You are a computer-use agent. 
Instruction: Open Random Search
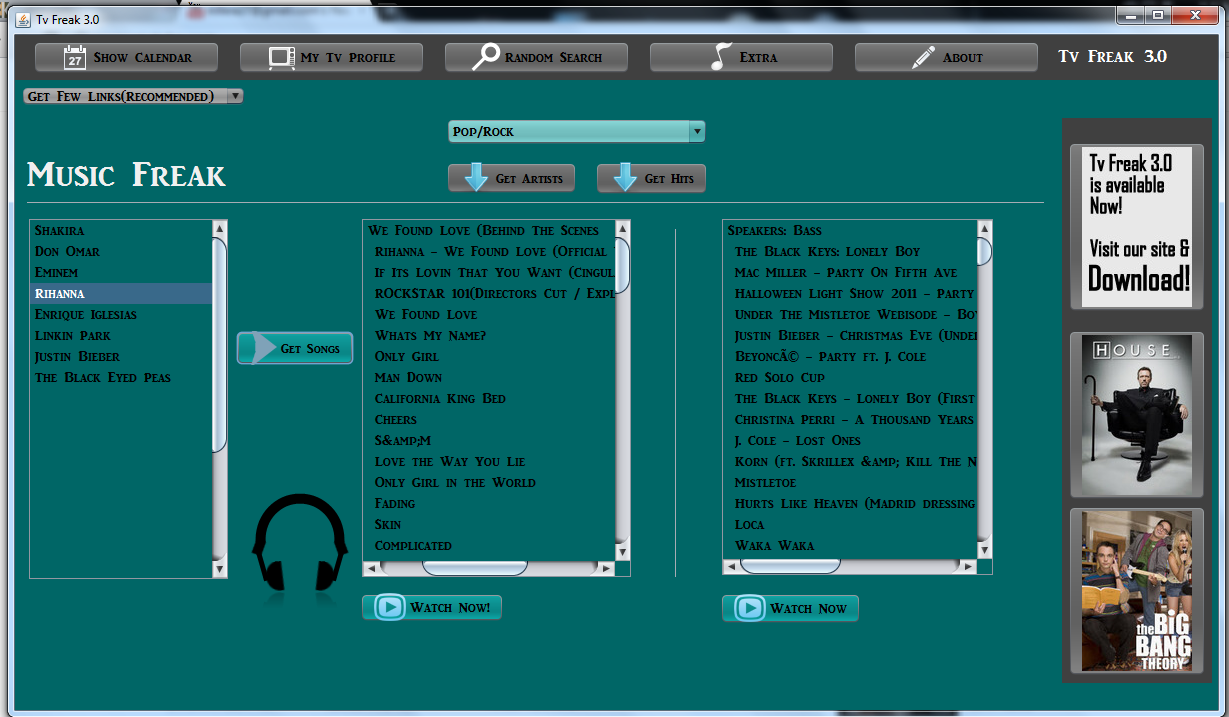(x=536, y=57)
